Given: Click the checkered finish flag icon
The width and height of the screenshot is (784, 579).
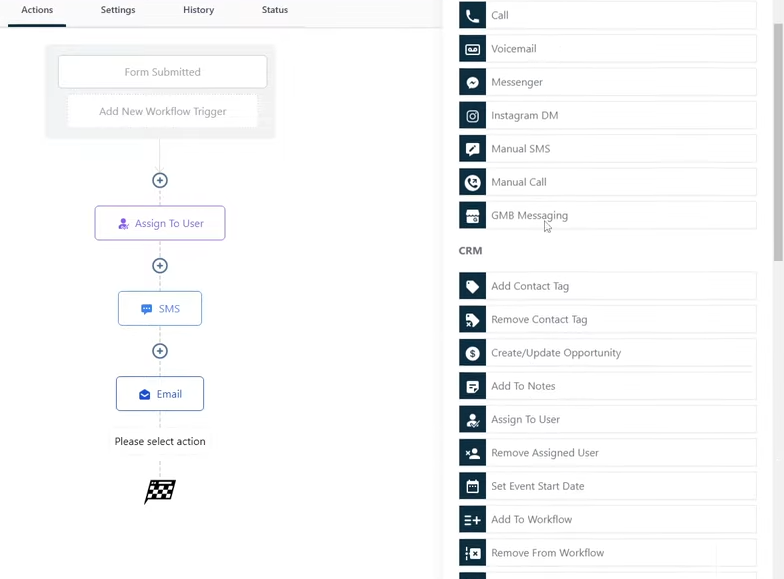Looking at the screenshot, I should pyautogui.click(x=160, y=492).
